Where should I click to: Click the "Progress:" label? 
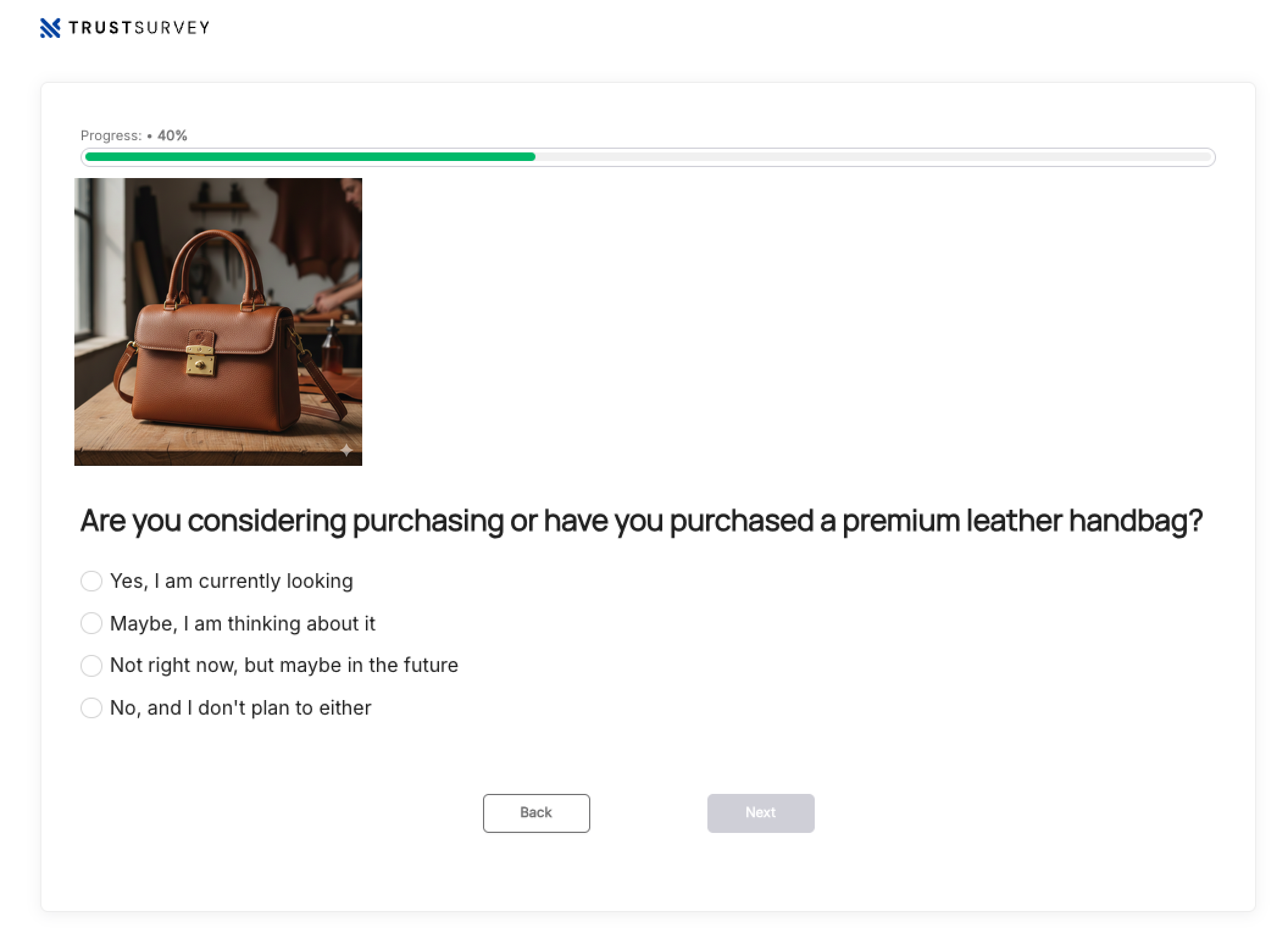click(x=111, y=135)
